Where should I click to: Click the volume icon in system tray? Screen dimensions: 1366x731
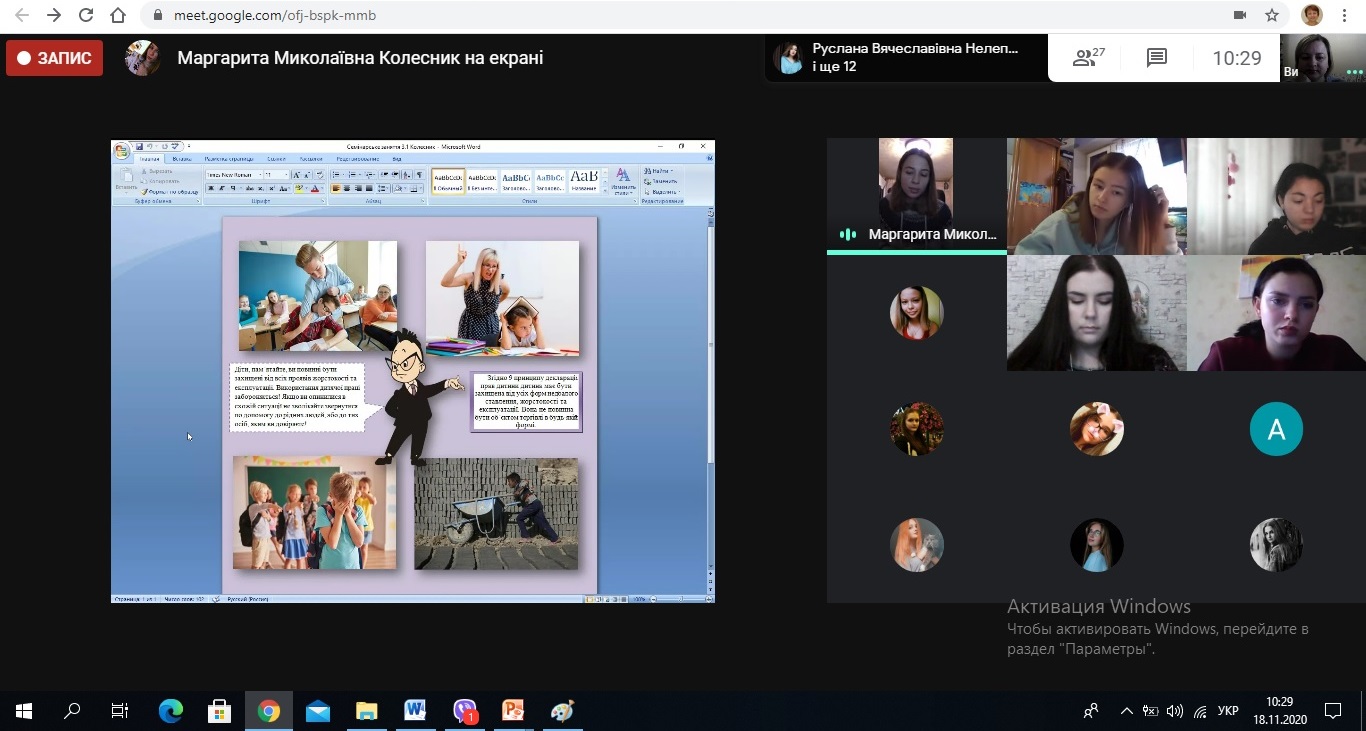coord(1175,711)
